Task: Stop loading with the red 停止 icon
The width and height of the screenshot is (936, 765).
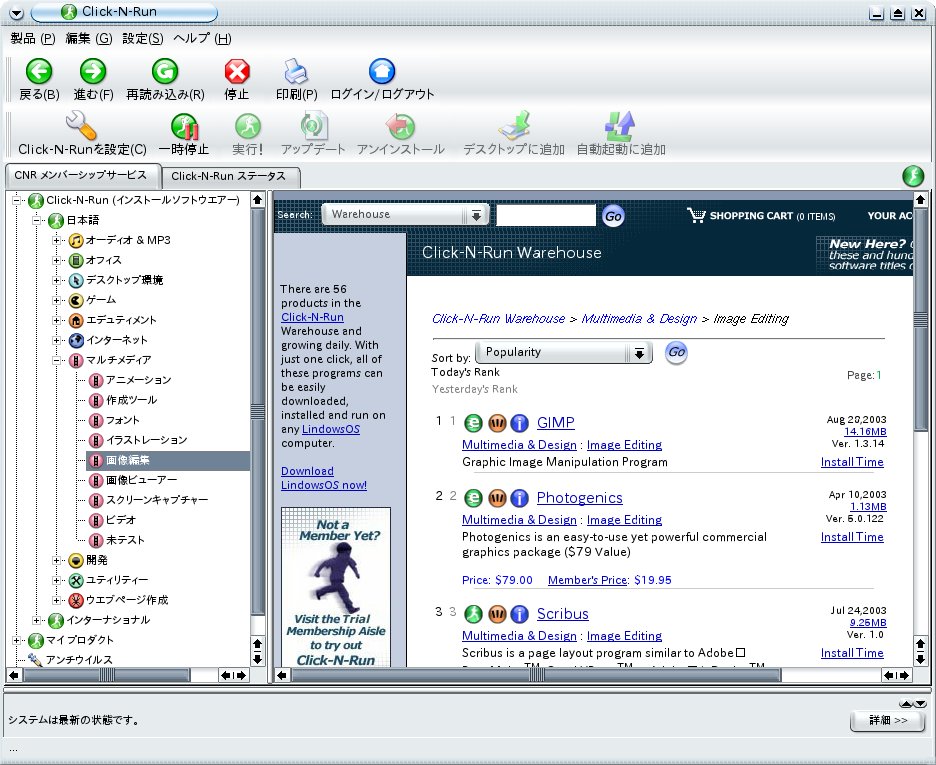Action: coord(237,72)
